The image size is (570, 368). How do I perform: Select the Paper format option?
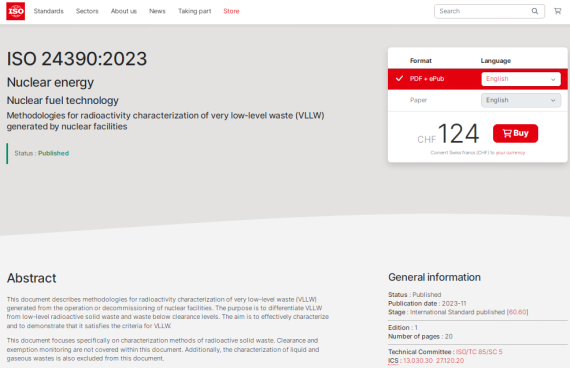pos(418,100)
